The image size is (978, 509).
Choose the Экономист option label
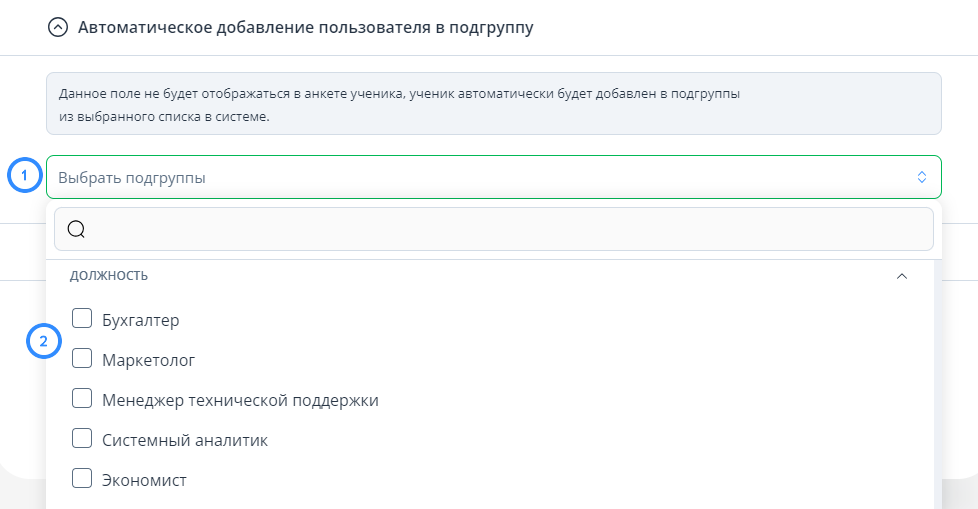(144, 480)
